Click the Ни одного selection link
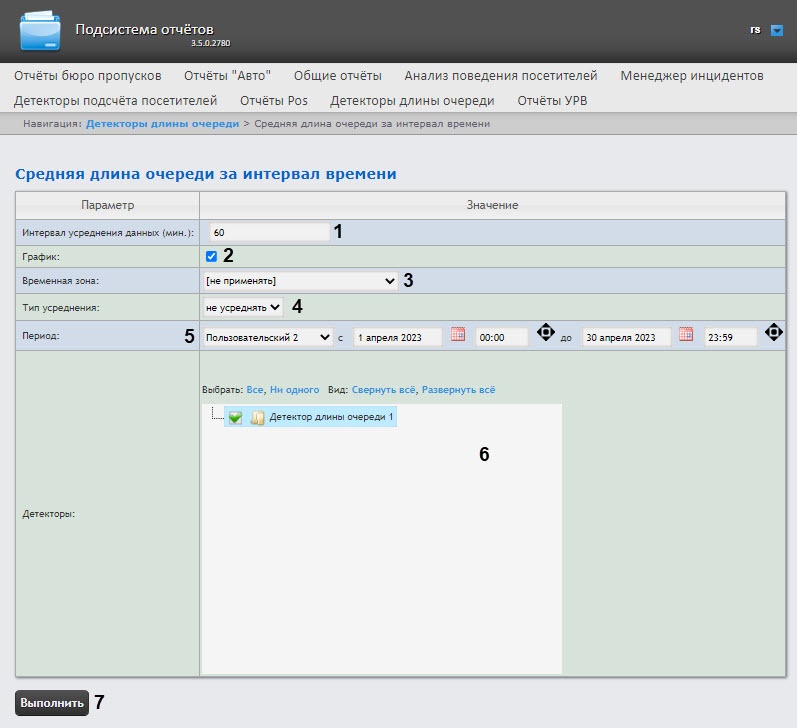 tap(294, 390)
